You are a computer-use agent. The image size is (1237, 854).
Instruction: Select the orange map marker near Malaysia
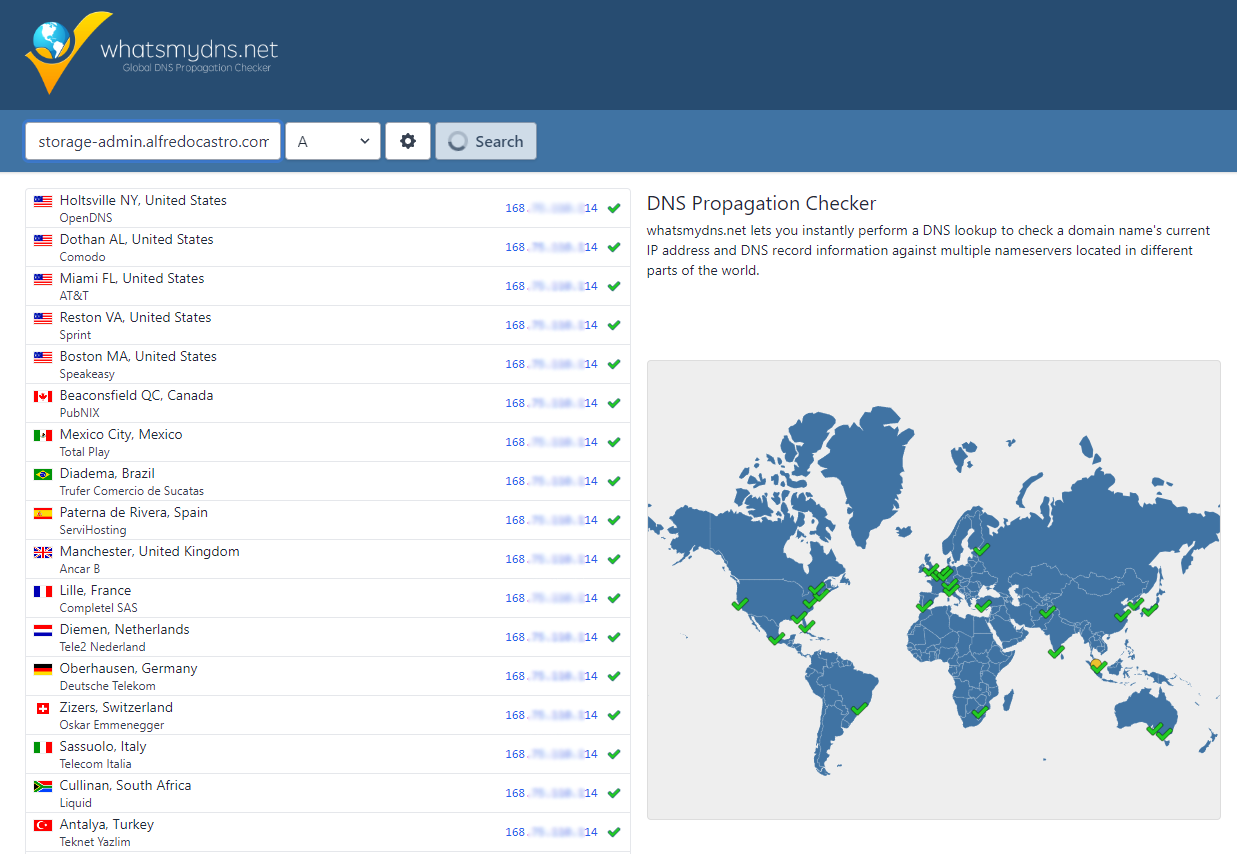click(1098, 664)
